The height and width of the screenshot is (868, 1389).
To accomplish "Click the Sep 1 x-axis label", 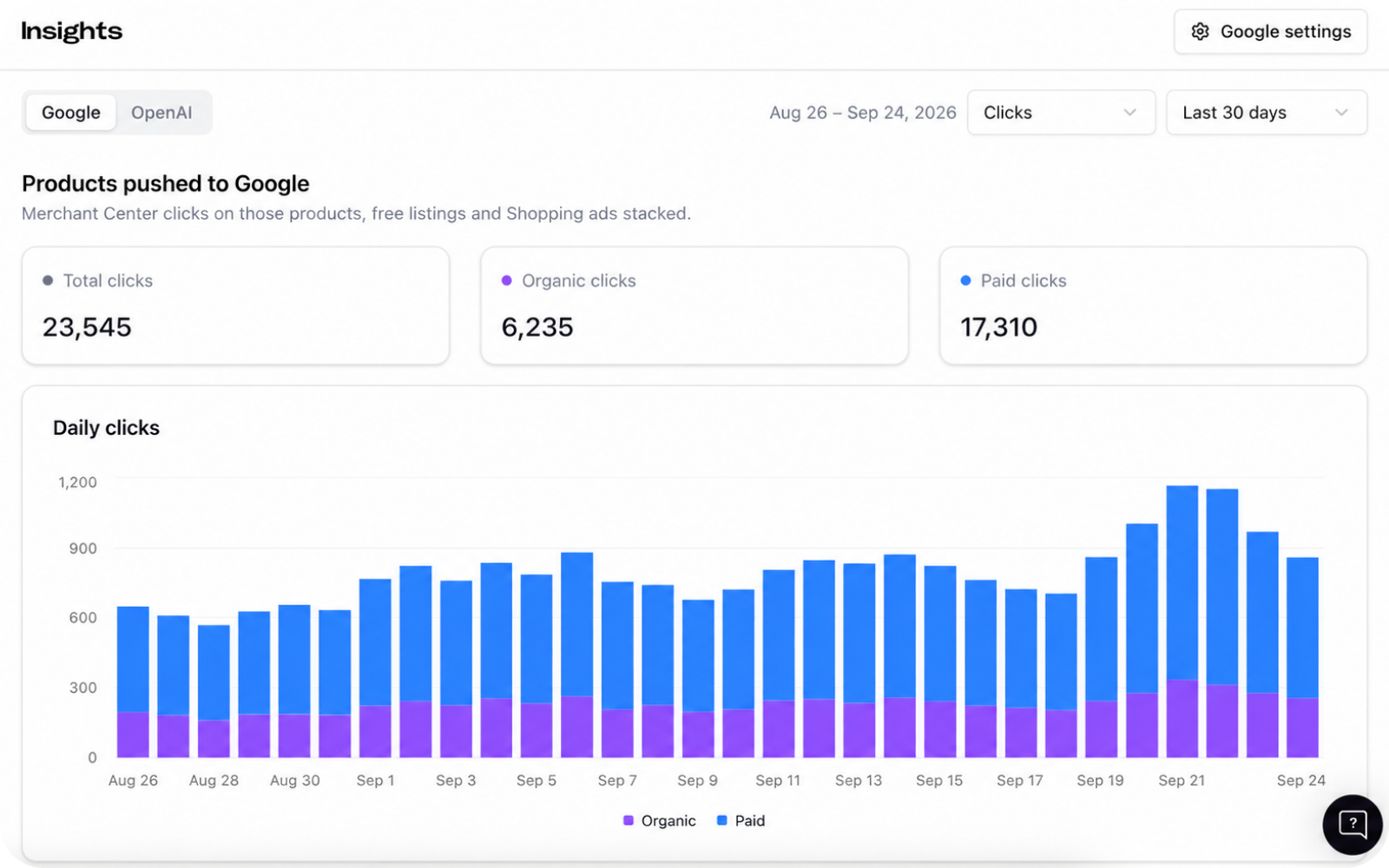I will (375, 780).
